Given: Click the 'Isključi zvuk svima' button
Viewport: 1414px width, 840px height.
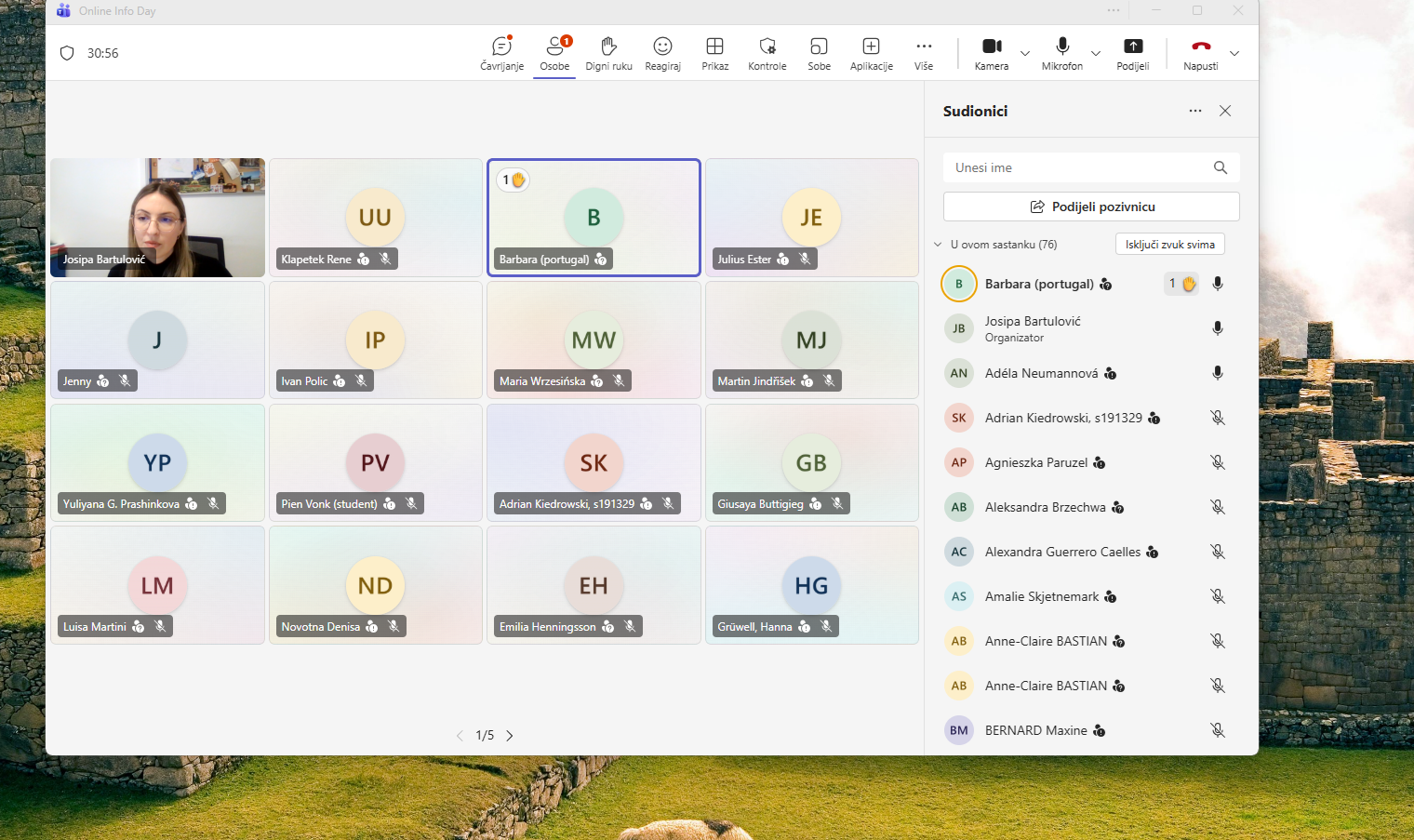Looking at the screenshot, I should pos(1169,245).
